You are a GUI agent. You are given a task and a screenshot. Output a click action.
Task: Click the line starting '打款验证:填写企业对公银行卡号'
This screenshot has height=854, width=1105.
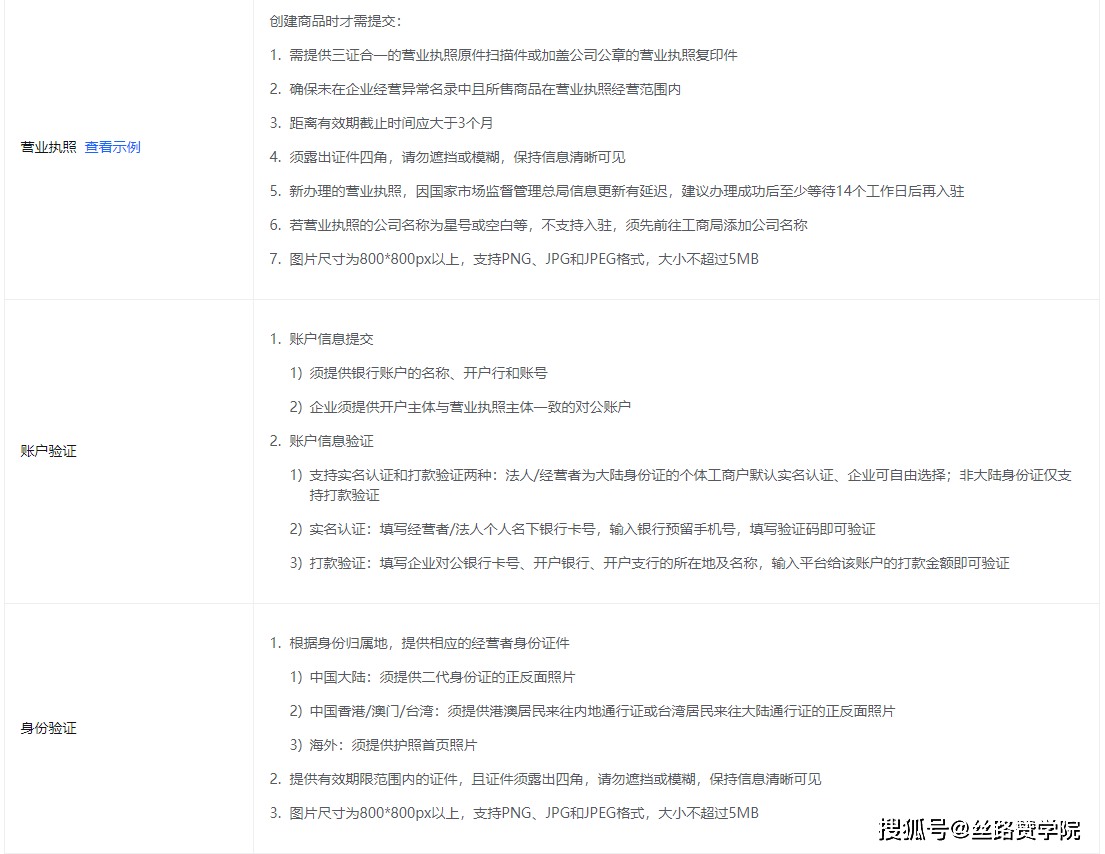point(650,563)
